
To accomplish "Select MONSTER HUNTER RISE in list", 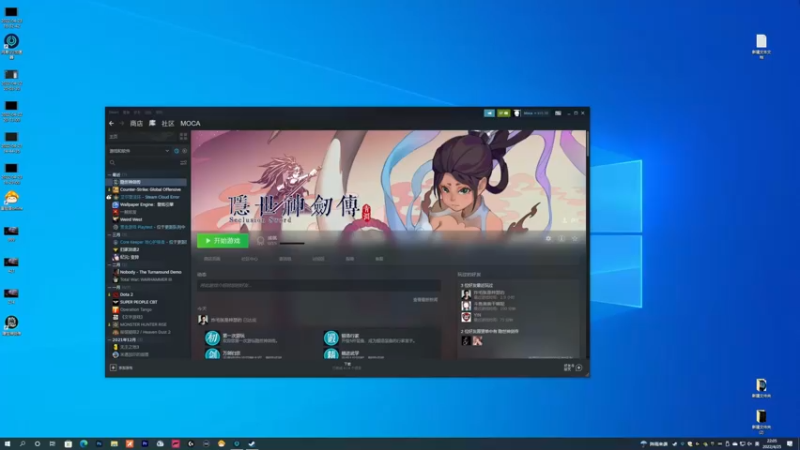I will pos(143,324).
